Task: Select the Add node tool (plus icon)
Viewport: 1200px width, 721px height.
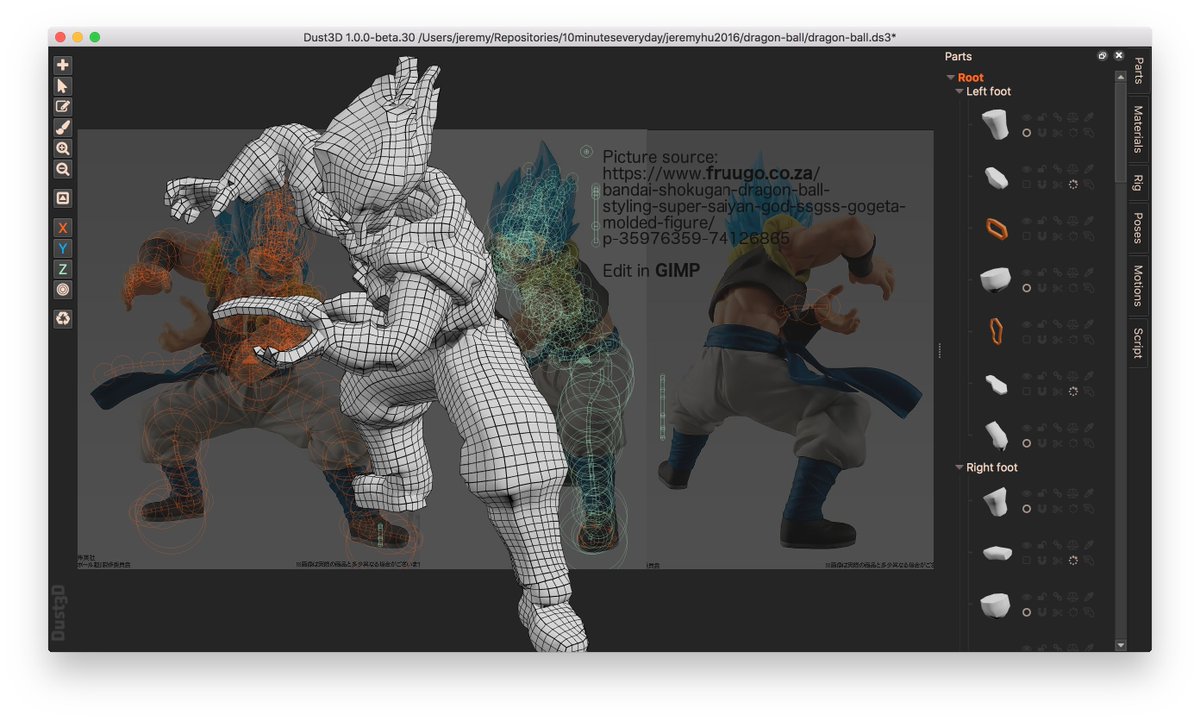Action: pyautogui.click(x=63, y=65)
